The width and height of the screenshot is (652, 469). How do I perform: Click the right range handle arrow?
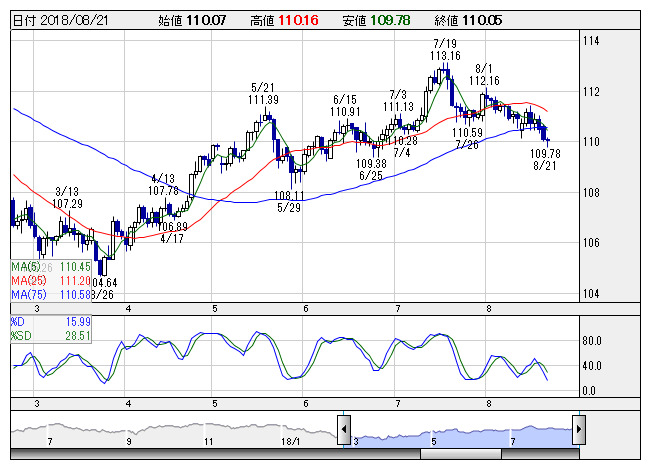(x=579, y=430)
